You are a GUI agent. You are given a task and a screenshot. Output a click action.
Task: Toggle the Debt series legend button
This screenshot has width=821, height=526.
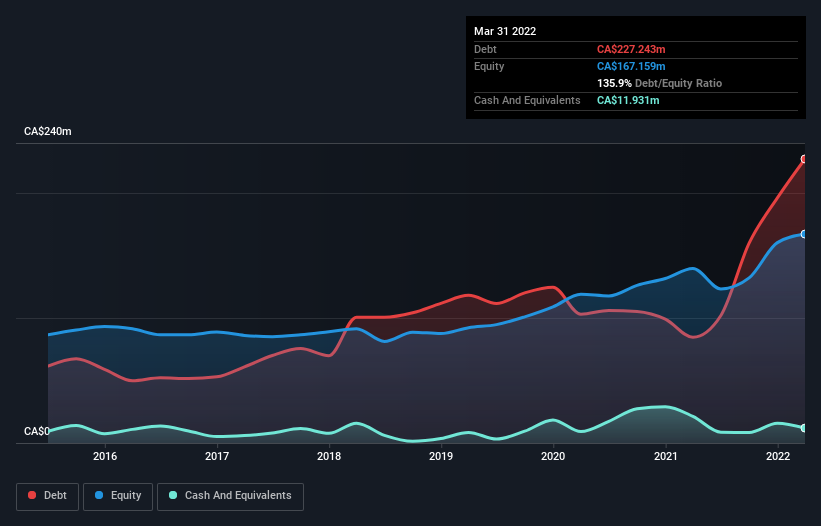47,496
